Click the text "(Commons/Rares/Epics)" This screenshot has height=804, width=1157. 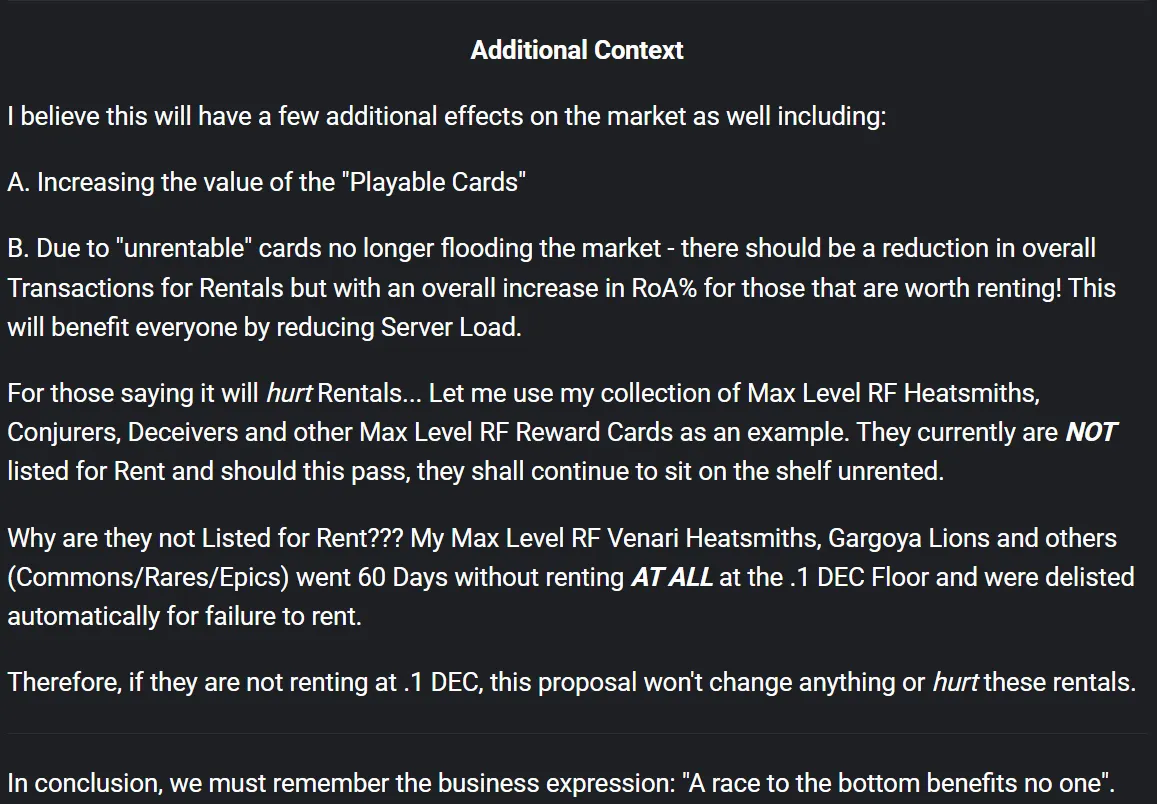tap(148, 578)
